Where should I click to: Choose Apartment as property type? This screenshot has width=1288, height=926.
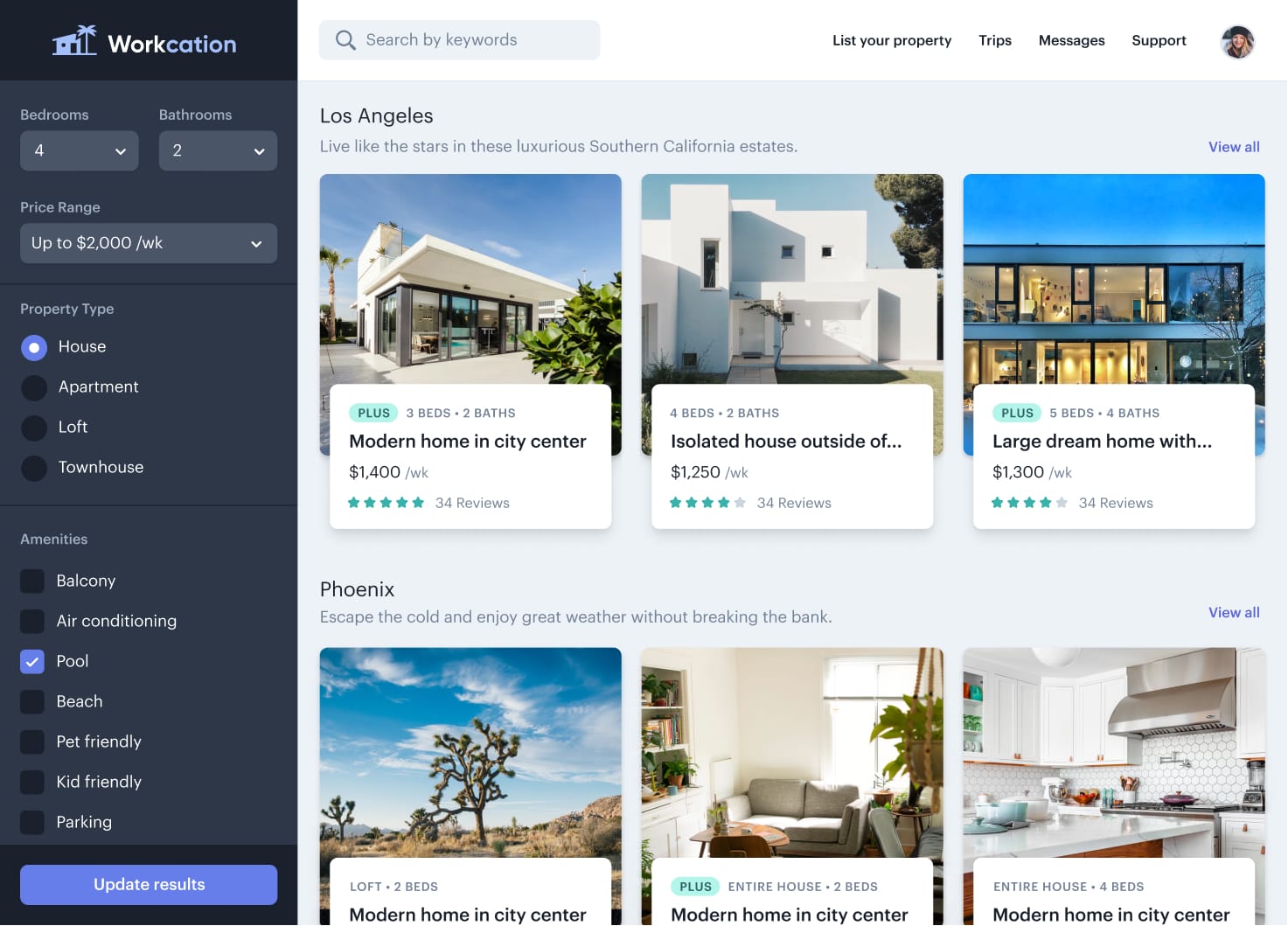point(33,387)
